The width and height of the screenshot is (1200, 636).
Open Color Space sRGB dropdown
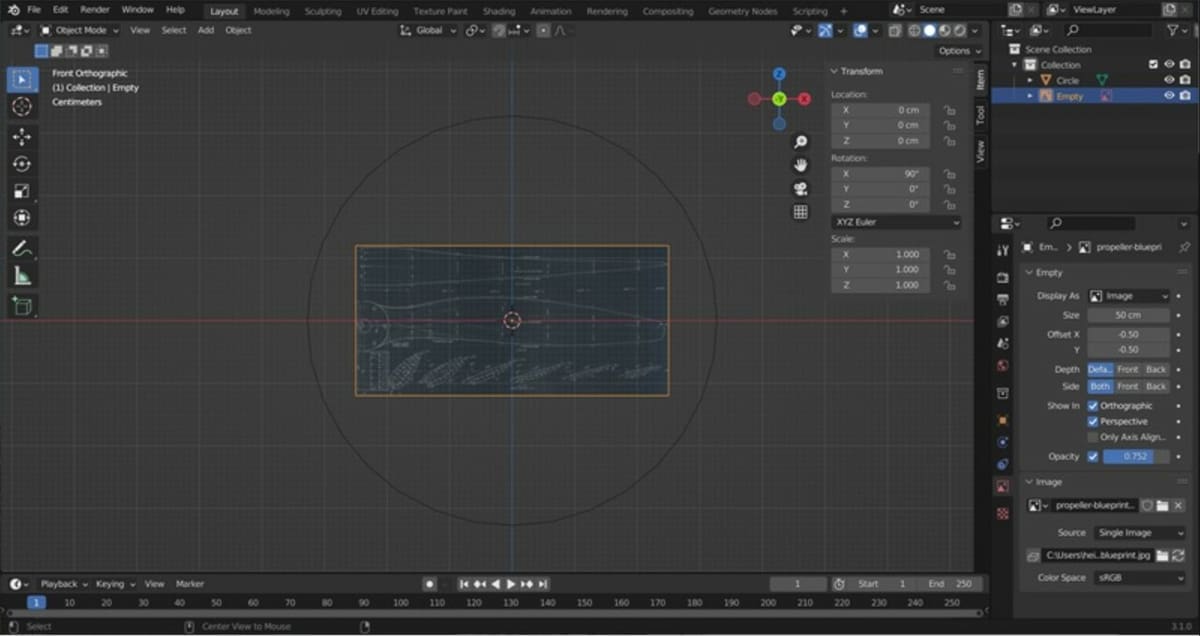1139,578
